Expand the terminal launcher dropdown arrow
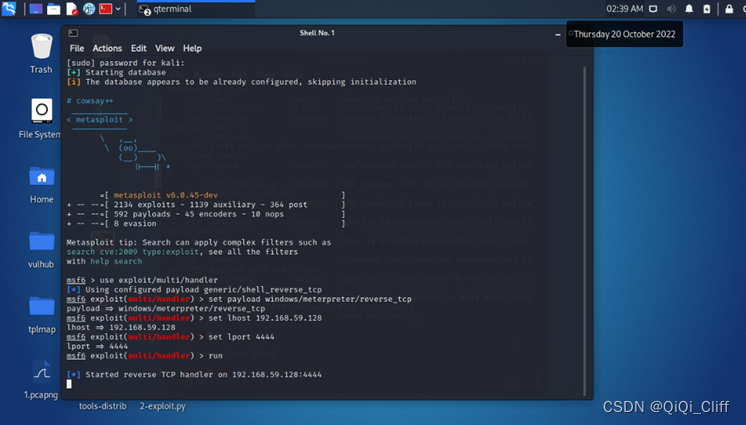The width and height of the screenshot is (746, 425). pos(118,9)
